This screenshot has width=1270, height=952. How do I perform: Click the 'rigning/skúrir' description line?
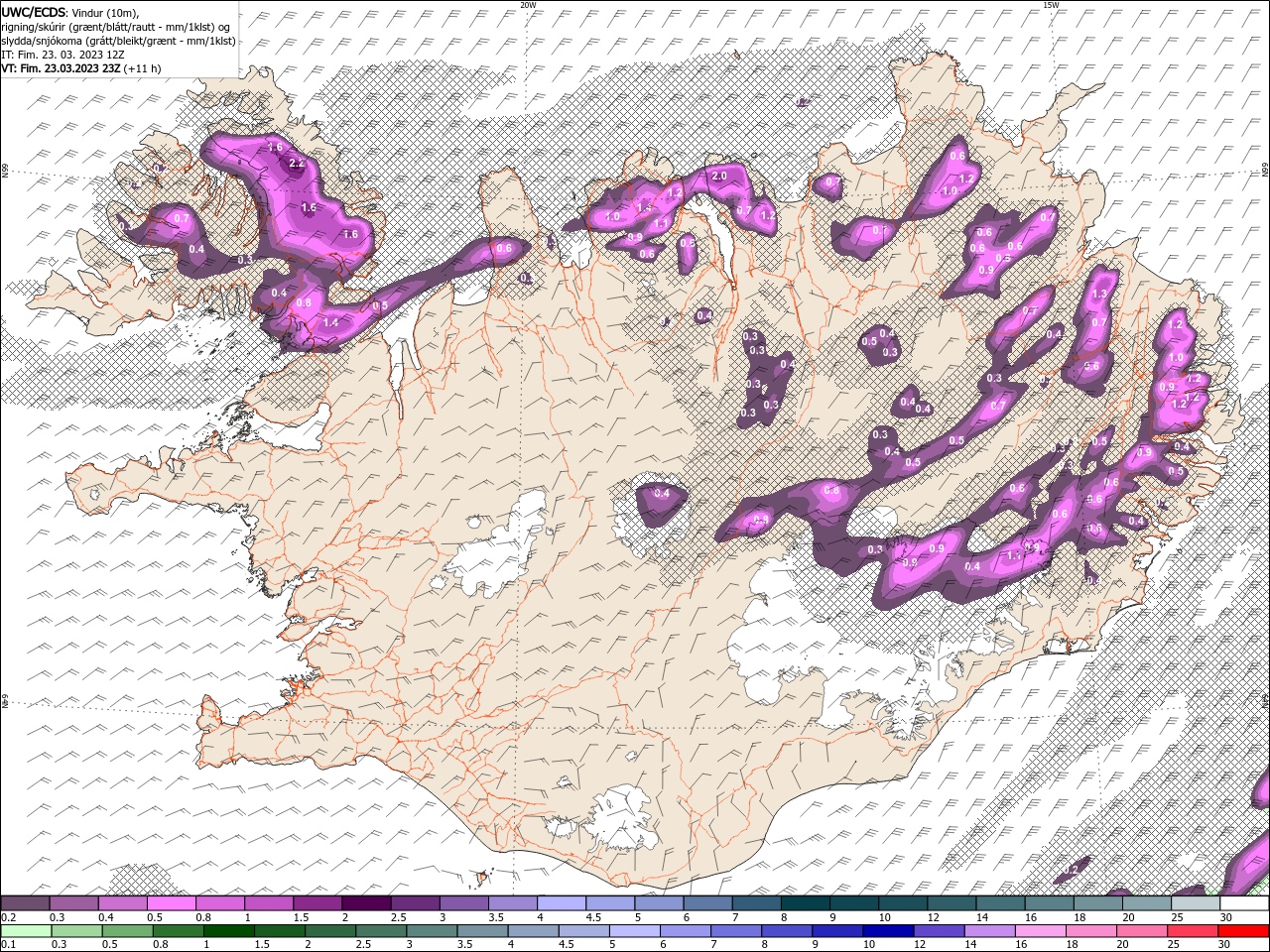[x=116, y=27]
